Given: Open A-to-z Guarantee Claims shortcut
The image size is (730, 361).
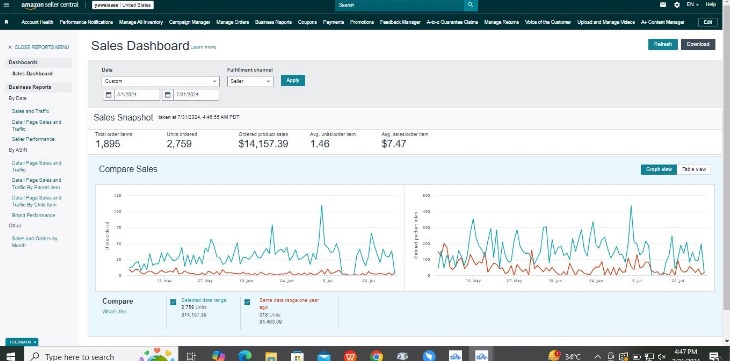Looking at the screenshot, I should coord(452,22).
